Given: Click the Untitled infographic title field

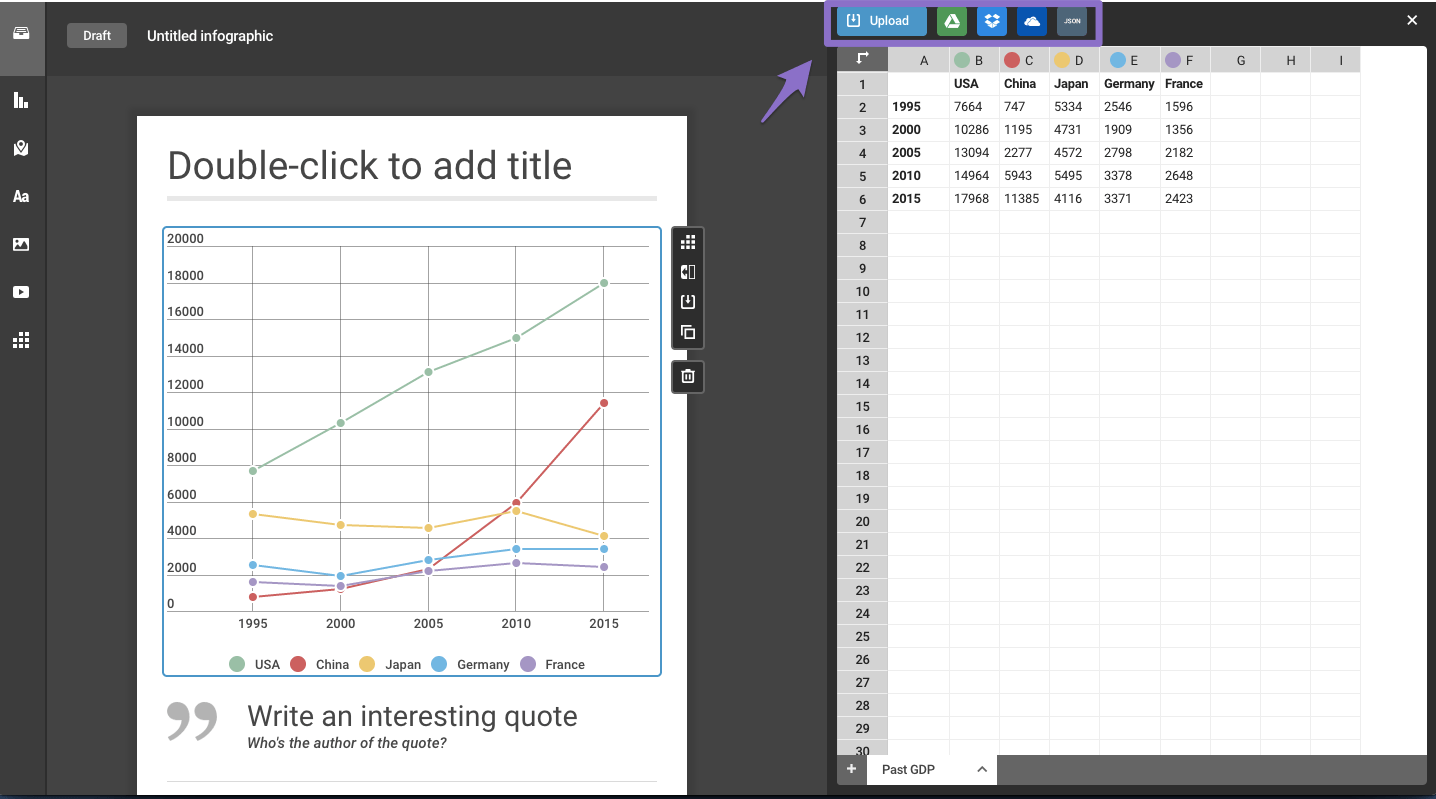Looking at the screenshot, I should (x=210, y=36).
